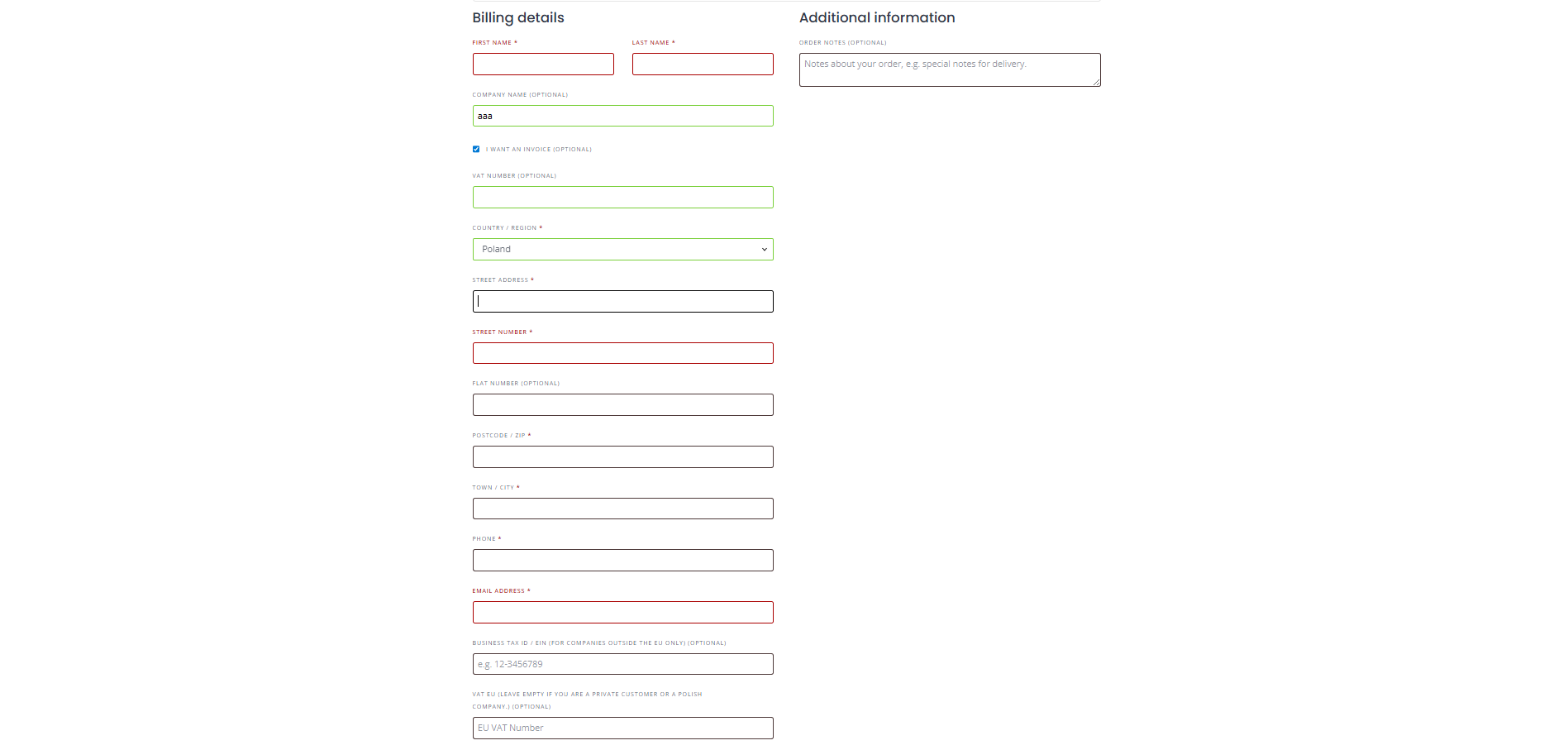Click the Last Name input field
Viewport: 1568px width, 750px height.
702,64
